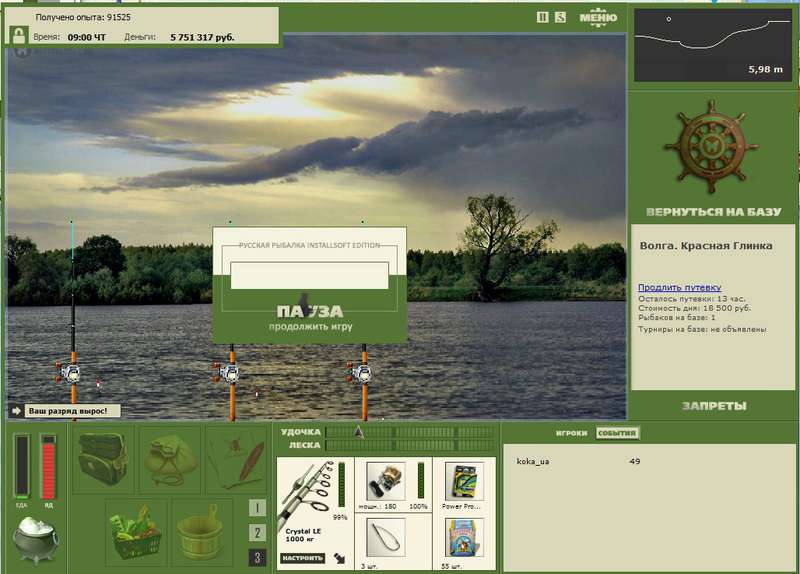Click the ПАУЗА heading in the dialog

(310, 311)
